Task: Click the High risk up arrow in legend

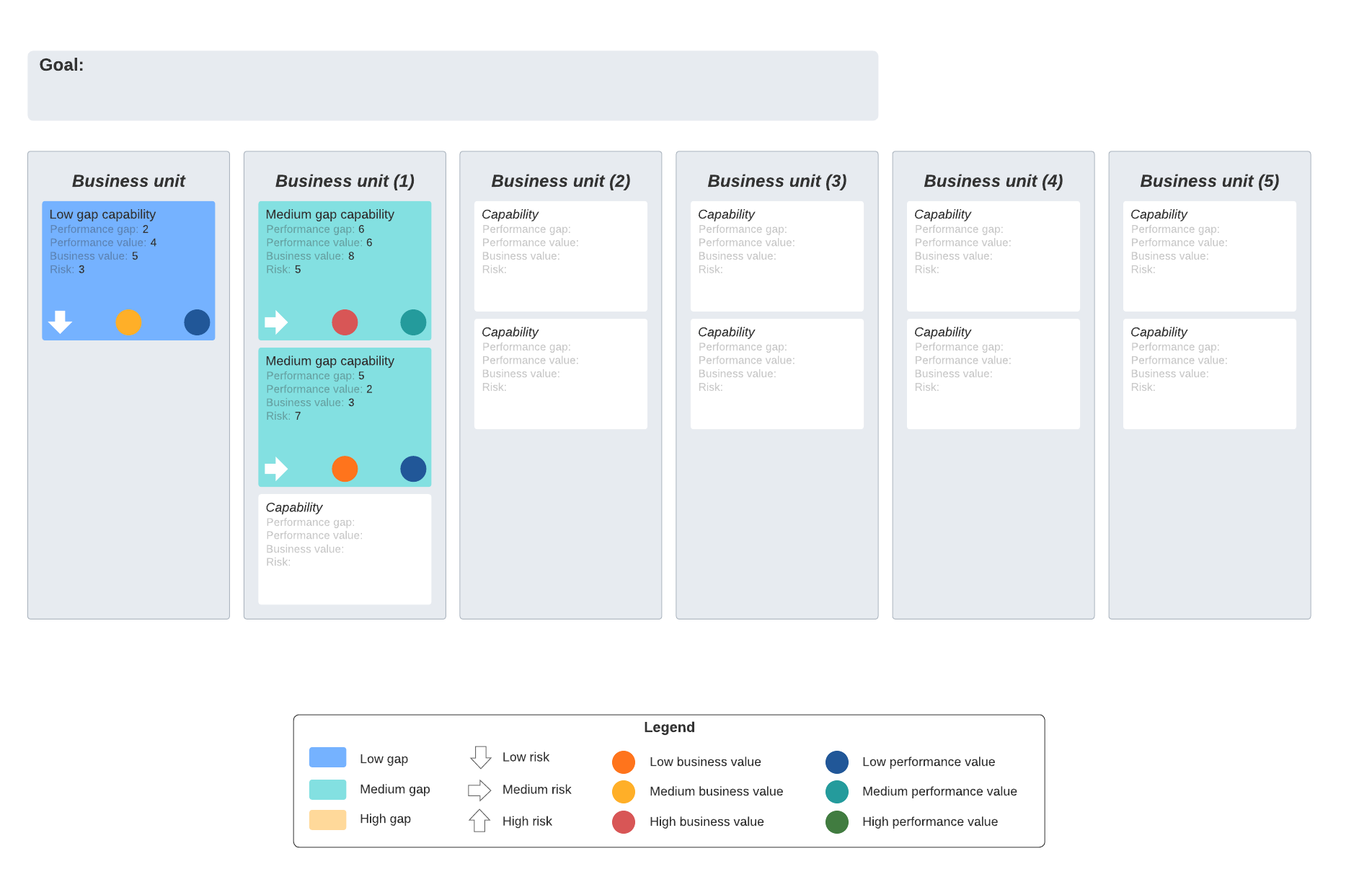Action: click(x=479, y=821)
